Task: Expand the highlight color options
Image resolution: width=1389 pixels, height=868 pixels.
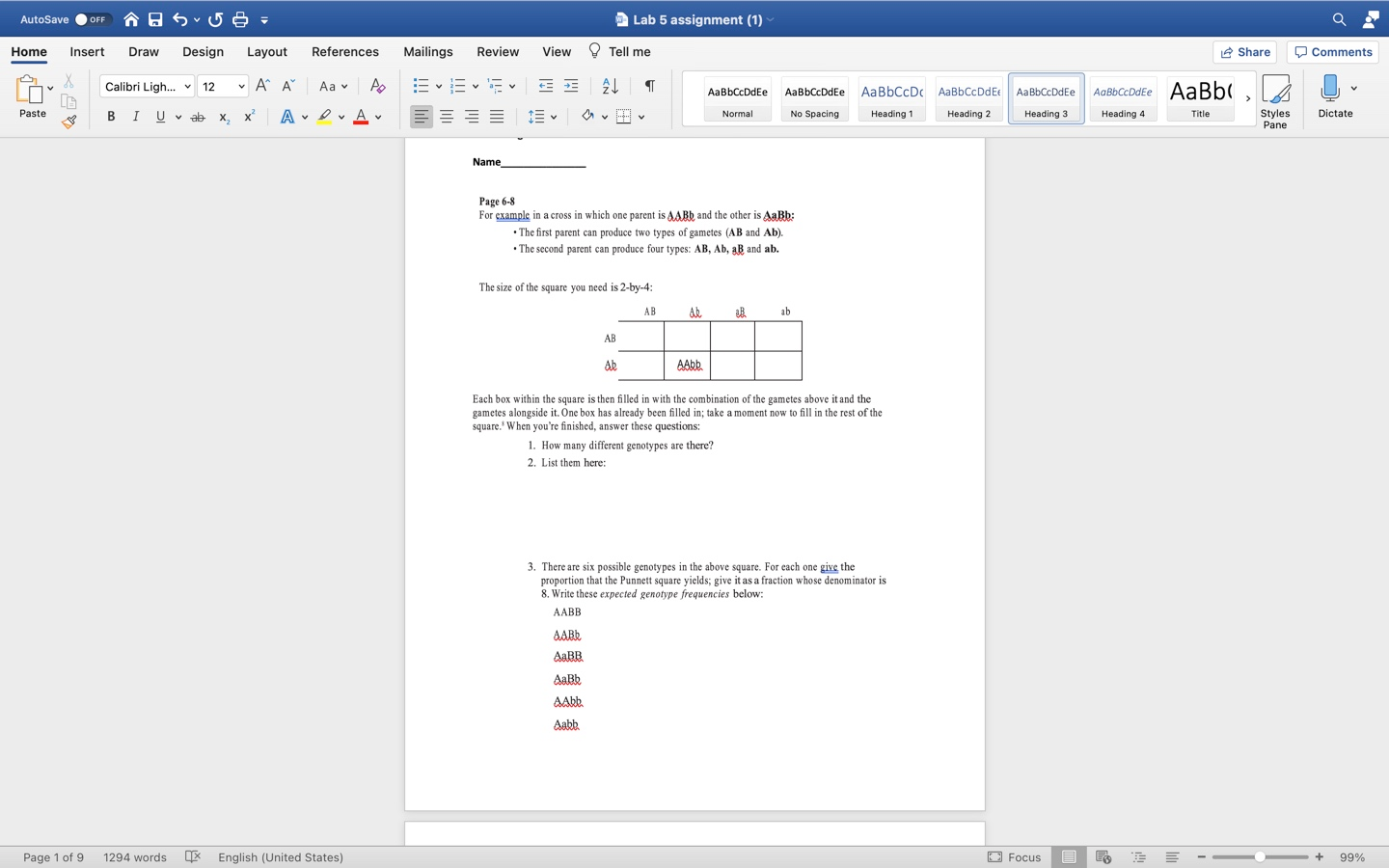Action: point(340,116)
